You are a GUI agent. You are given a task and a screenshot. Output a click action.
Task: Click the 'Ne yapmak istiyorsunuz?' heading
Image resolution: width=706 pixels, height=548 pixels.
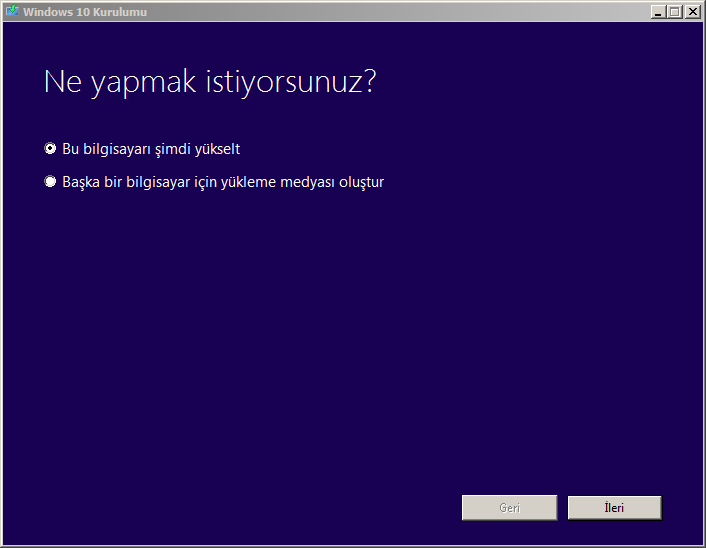pos(210,82)
